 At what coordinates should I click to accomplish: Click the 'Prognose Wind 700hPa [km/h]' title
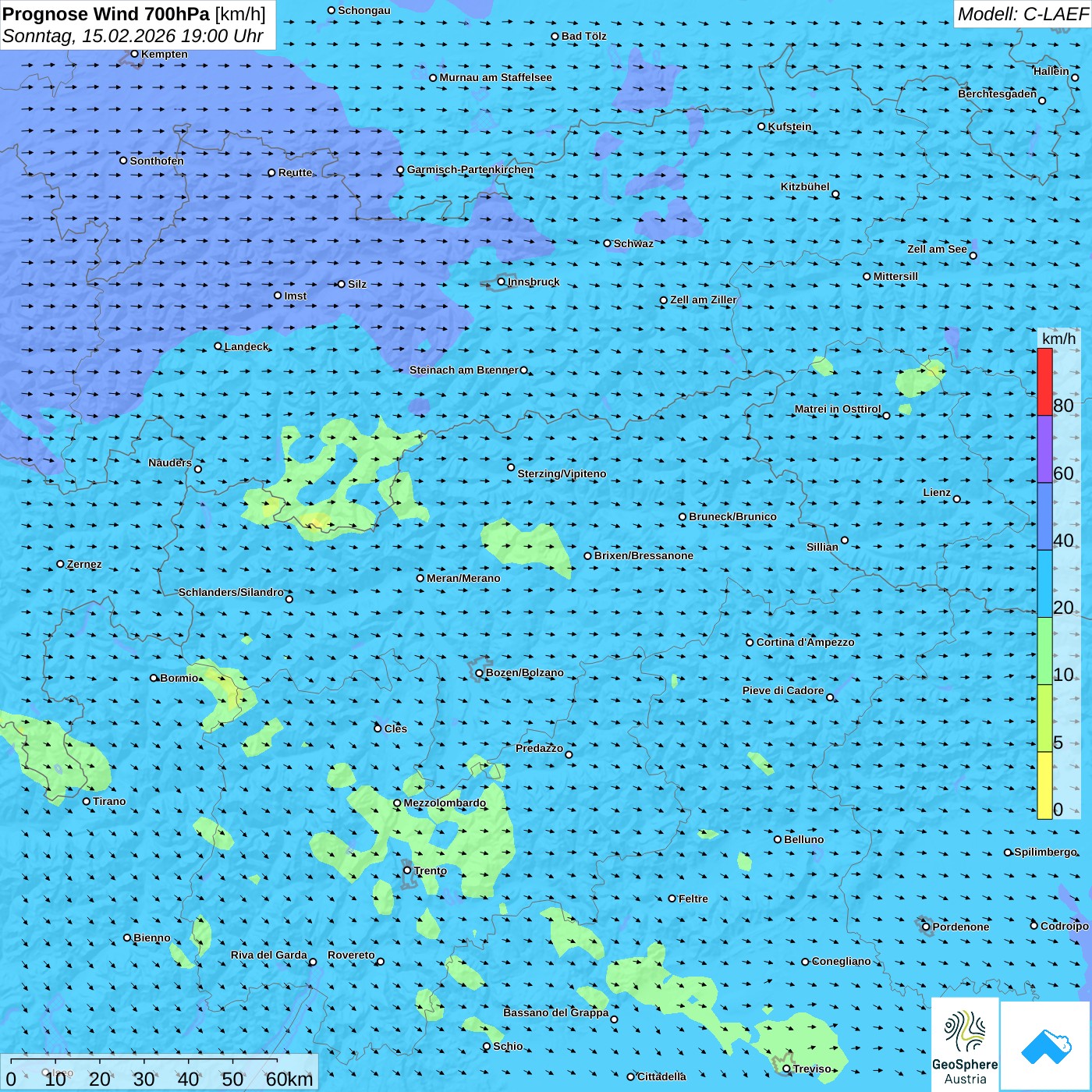(x=134, y=14)
